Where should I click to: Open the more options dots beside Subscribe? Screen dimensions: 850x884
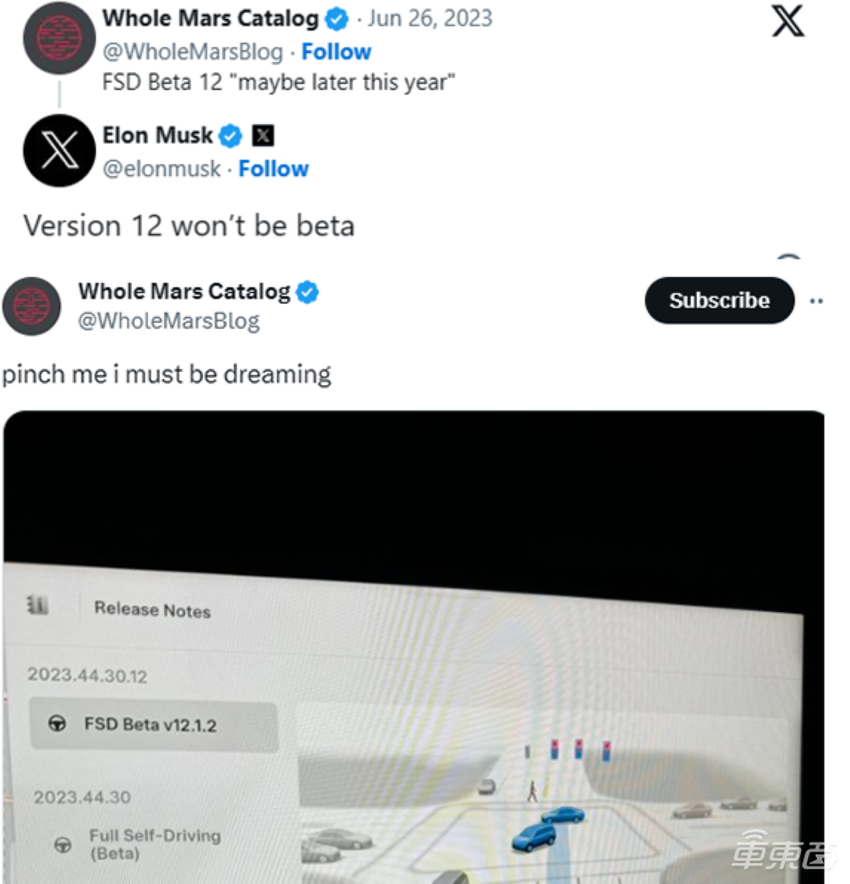click(x=817, y=301)
